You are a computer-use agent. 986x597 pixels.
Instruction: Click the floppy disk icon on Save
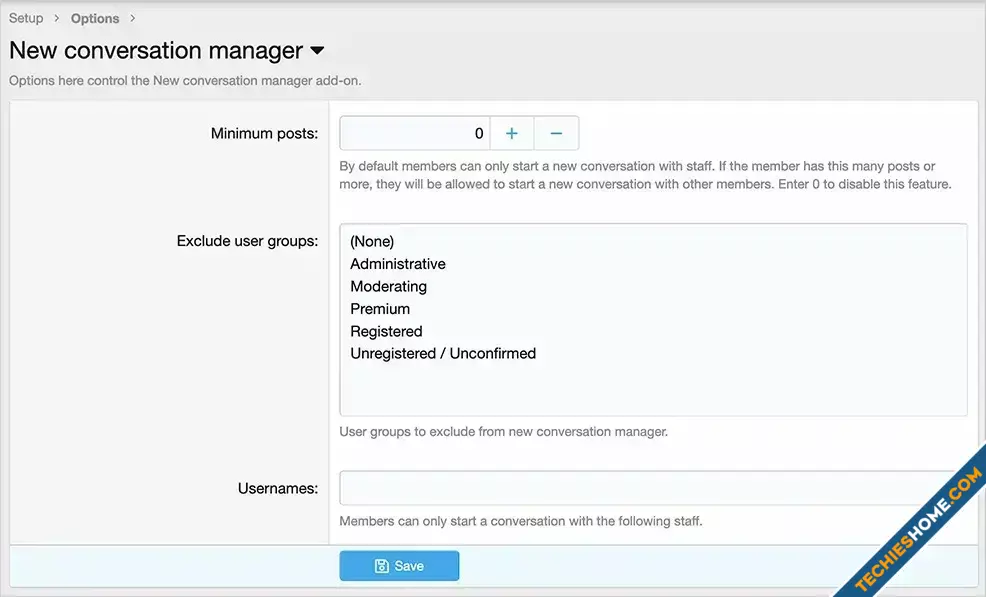[382, 566]
